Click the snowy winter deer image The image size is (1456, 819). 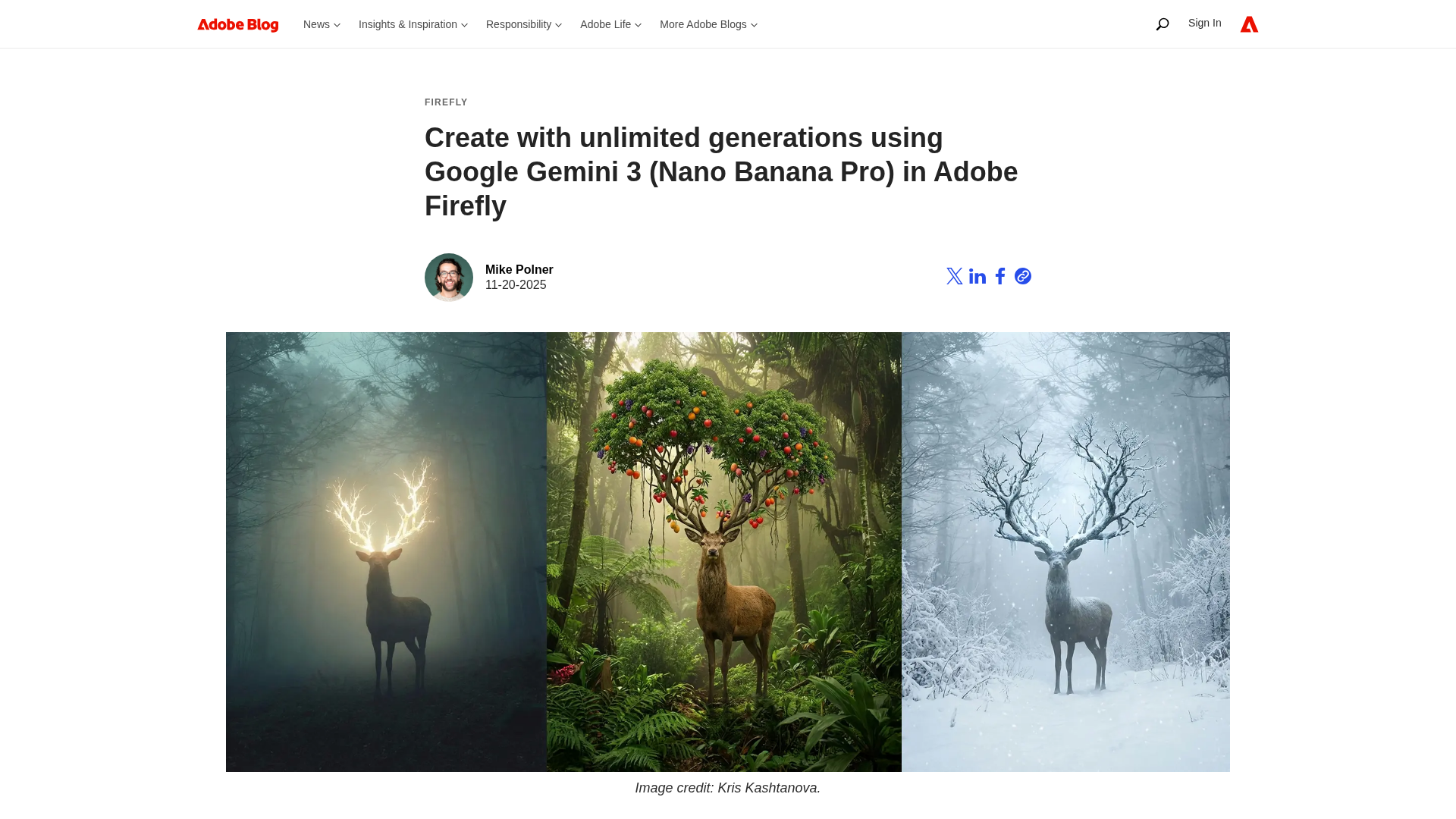(1065, 552)
